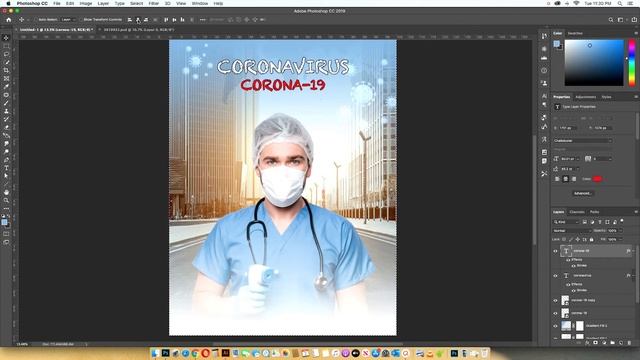Switch to the Channels tab
640x360 pixels.
click(x=577, y=212)
